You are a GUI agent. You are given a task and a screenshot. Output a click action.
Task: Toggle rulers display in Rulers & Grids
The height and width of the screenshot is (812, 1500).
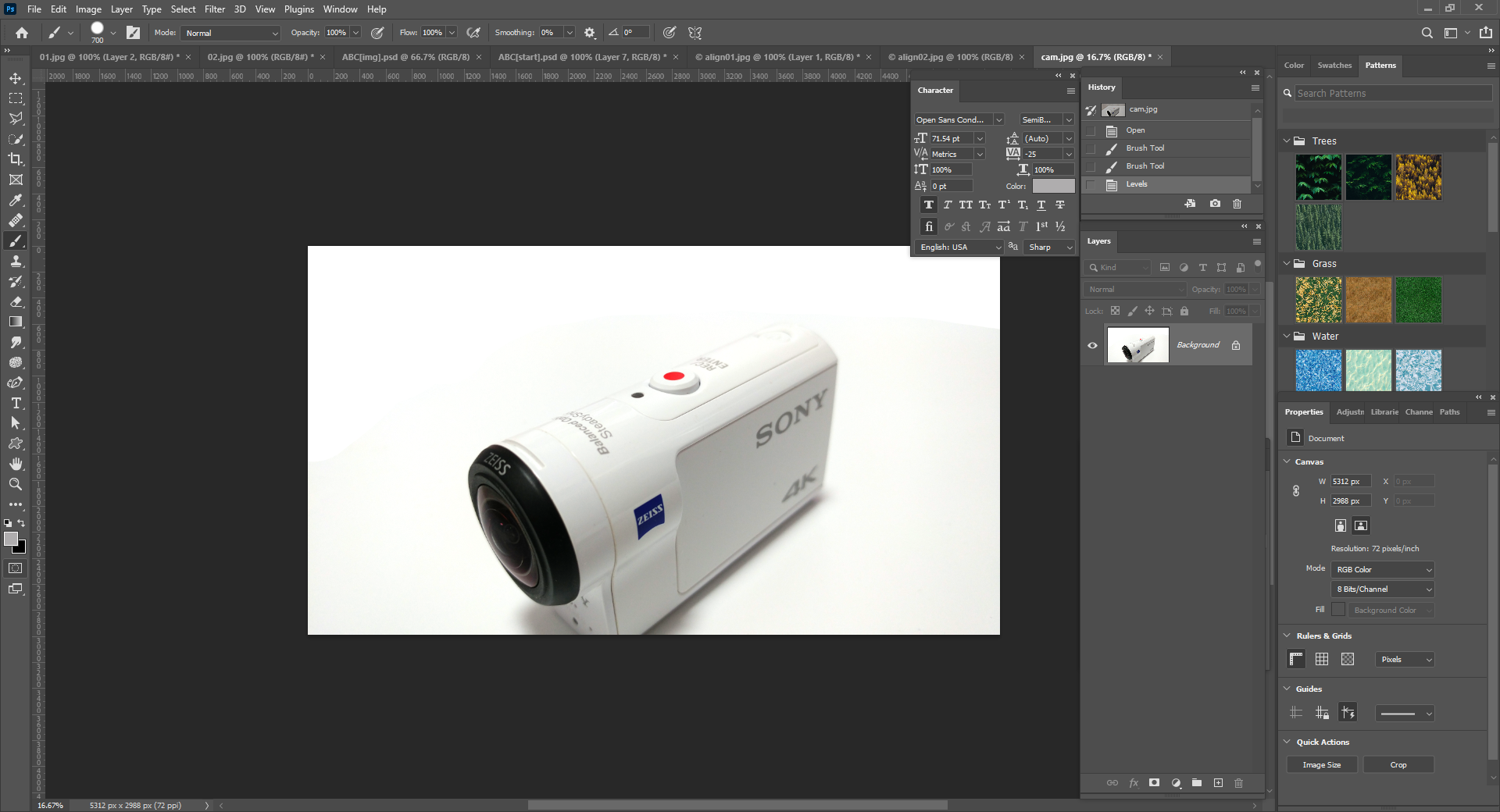tap(1296, 660)
